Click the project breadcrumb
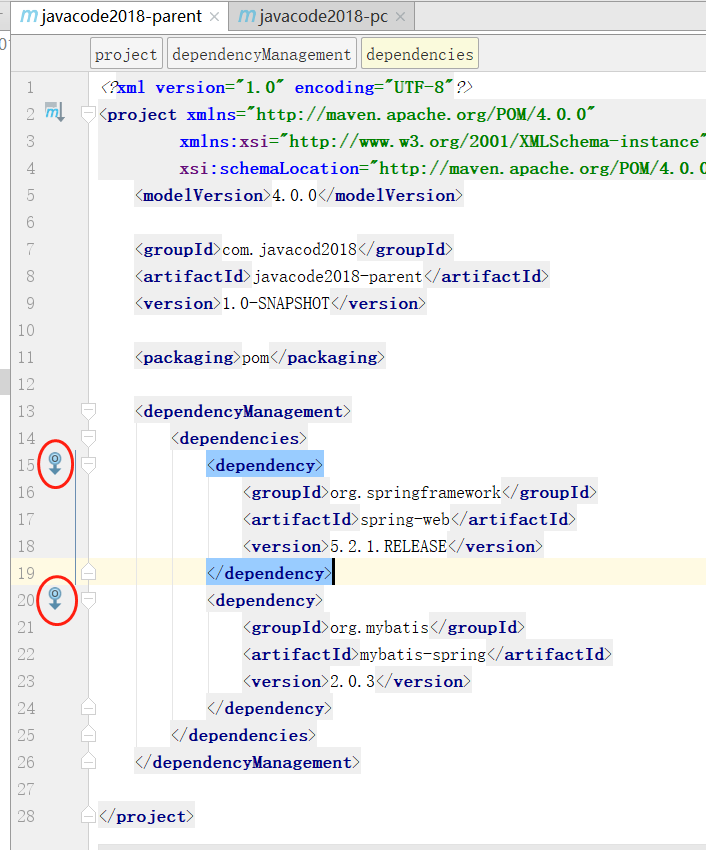 coord(126,54)
